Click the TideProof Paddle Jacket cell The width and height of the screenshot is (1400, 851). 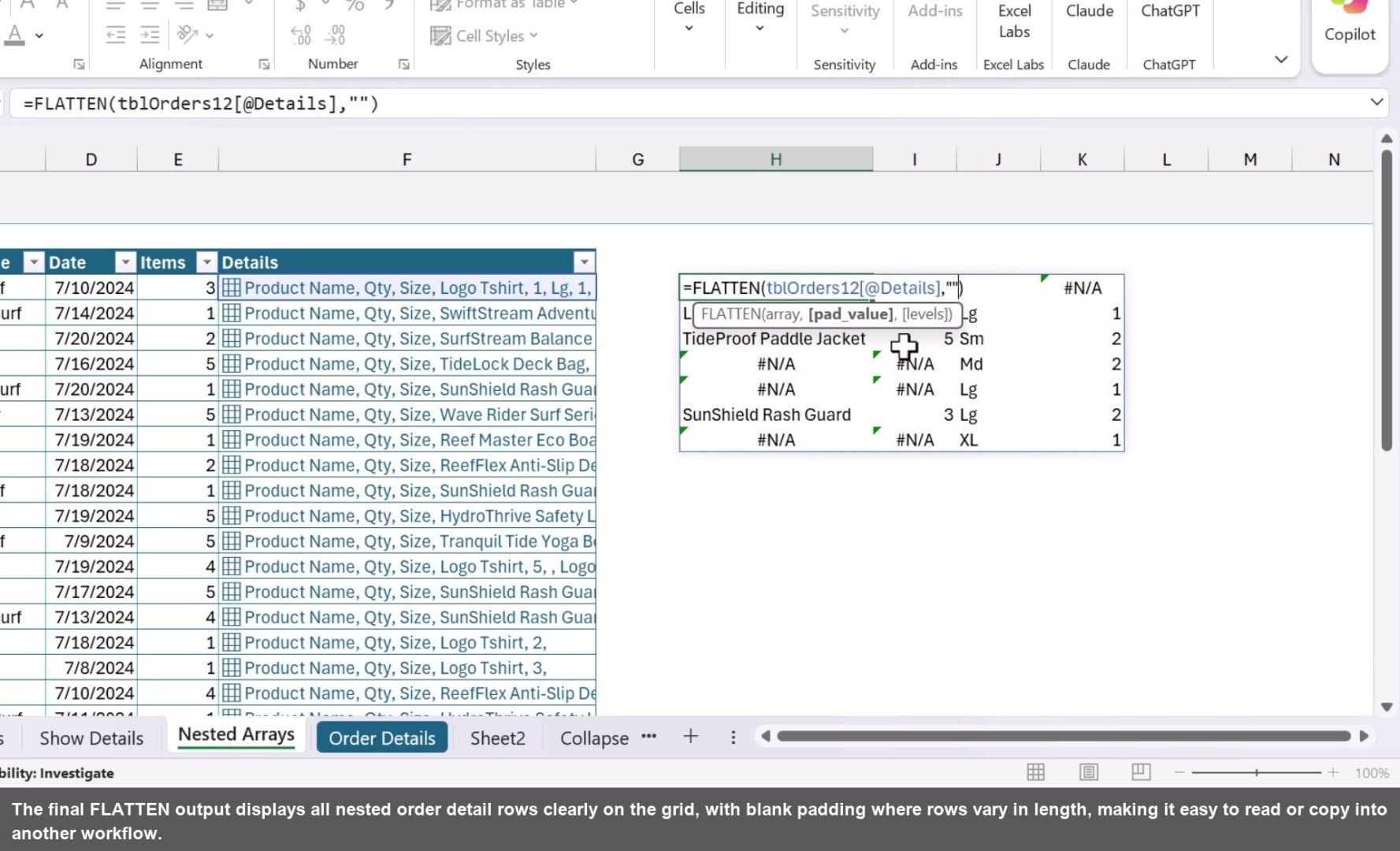click(x=776, y=339)
